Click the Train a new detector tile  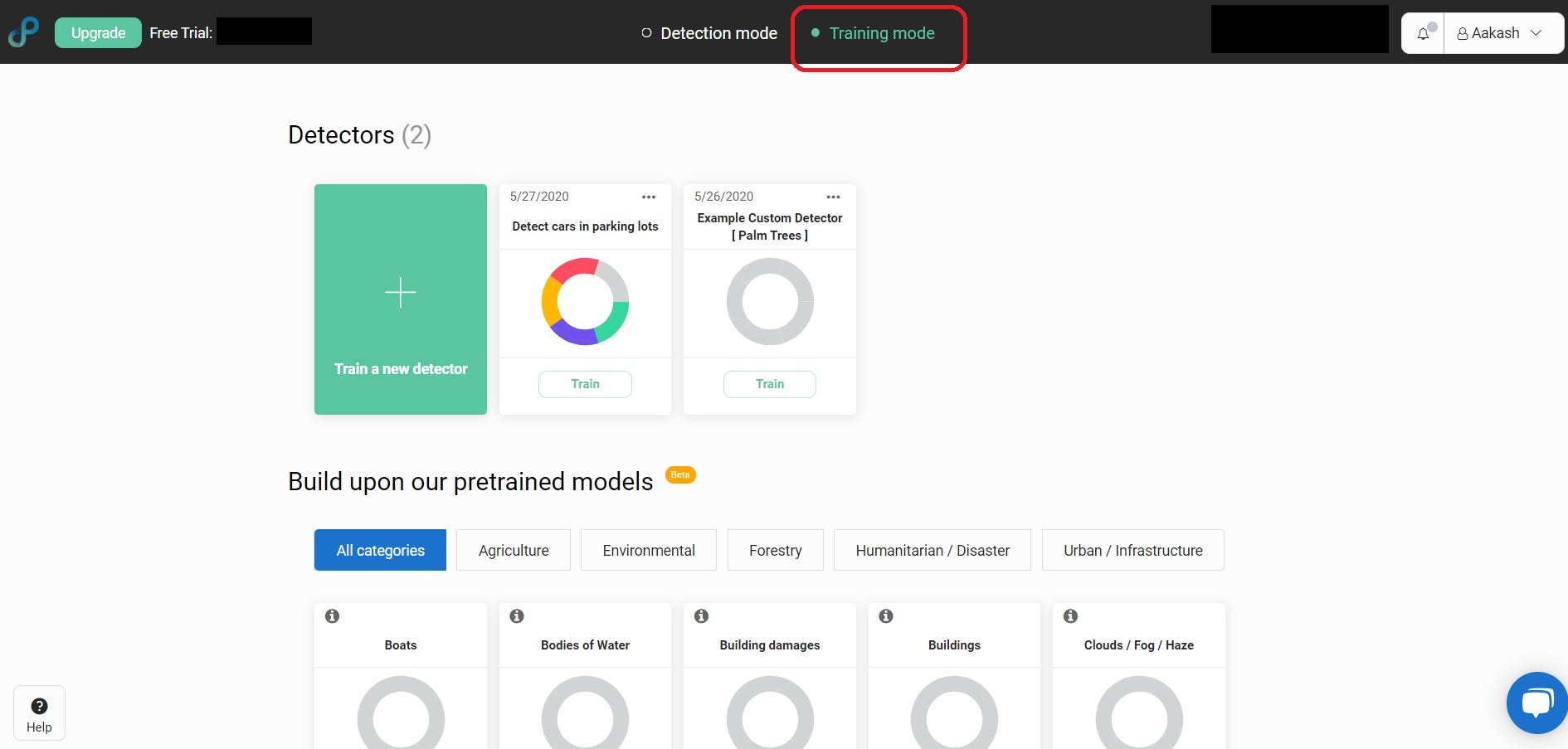point(401,299)
